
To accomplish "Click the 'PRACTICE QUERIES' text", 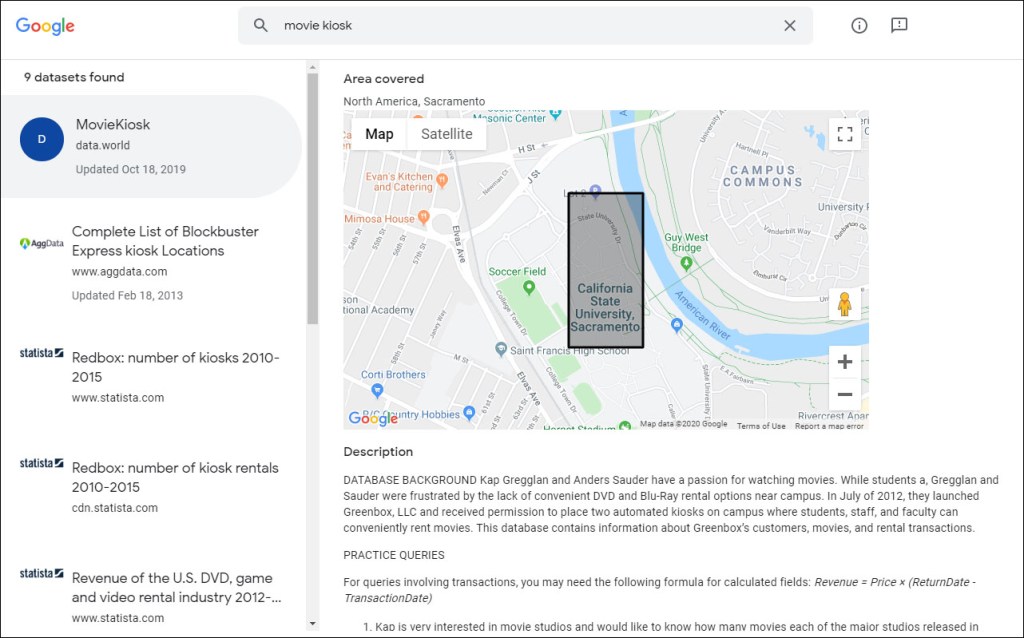I will pos(394,555).
